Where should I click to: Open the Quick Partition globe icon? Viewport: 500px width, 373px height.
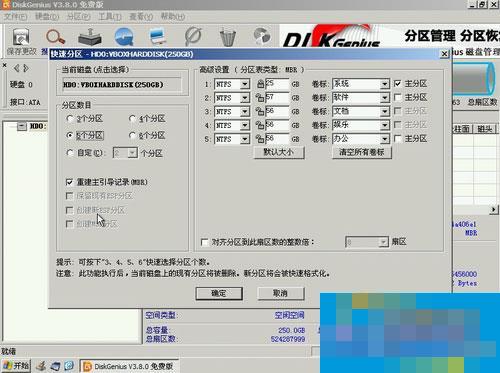pyautogui.click(x=124, y=36)
